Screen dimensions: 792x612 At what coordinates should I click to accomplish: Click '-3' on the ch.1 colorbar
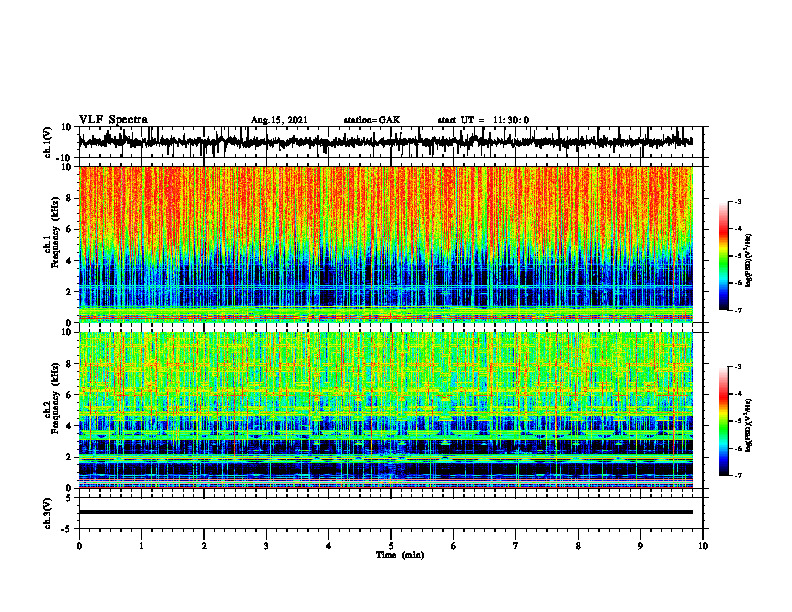pyautogui.click(x=738, y=201)
